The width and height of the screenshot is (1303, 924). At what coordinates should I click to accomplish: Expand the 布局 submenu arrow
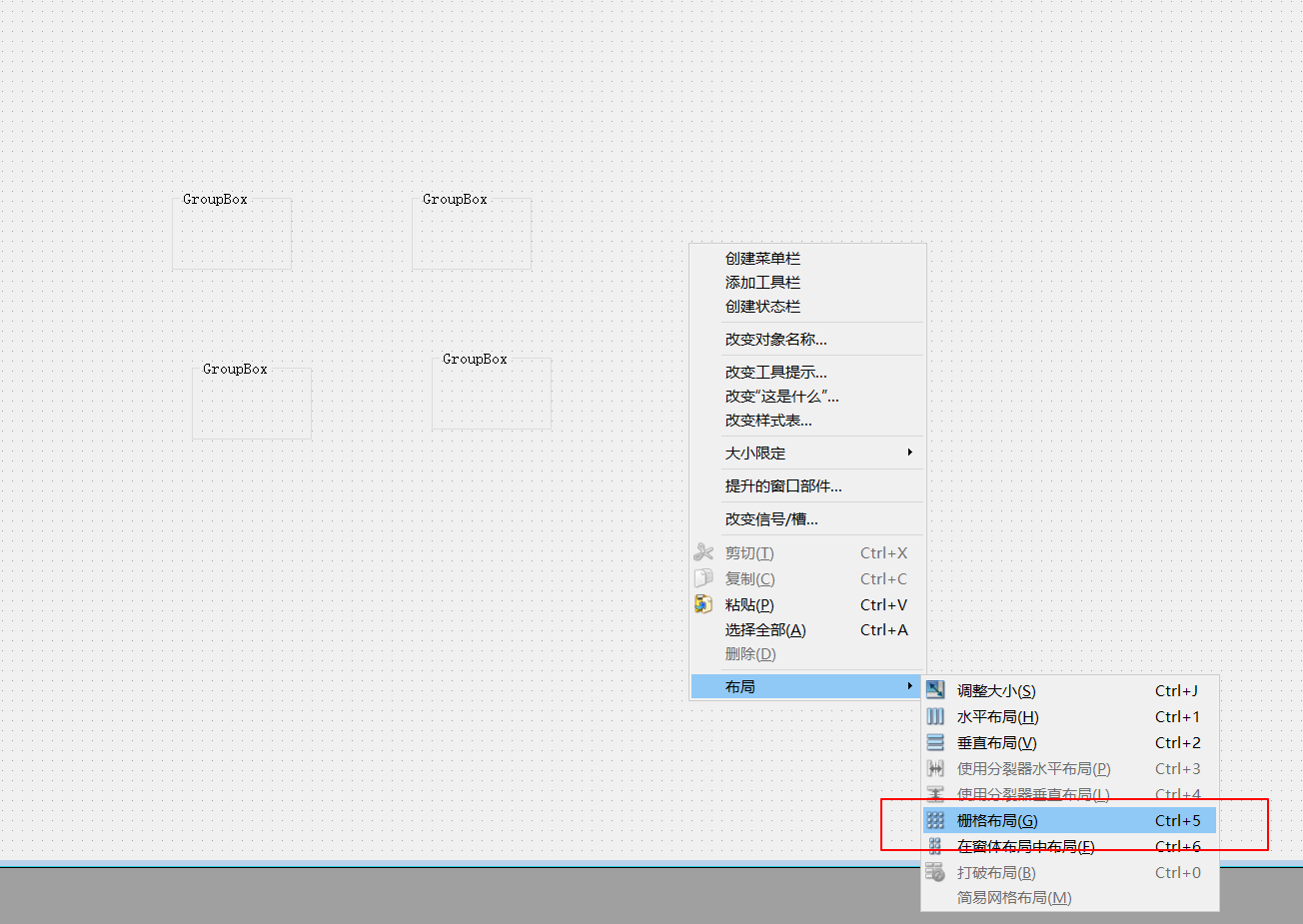click(909, 686)
